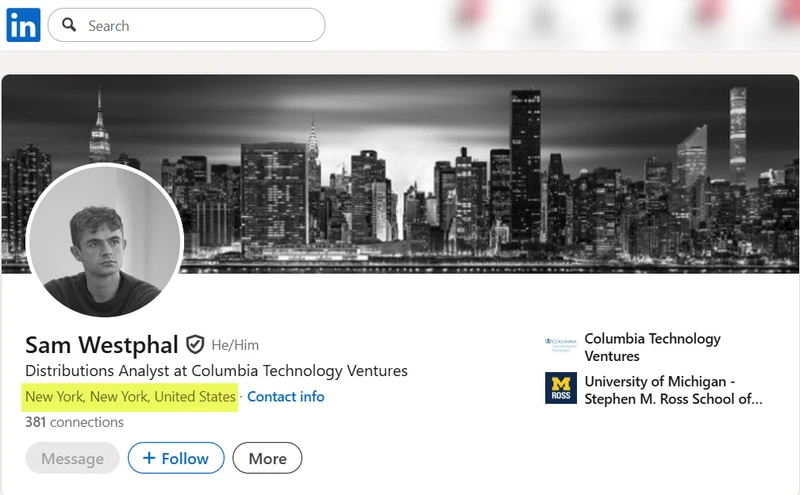Focus the Search input field
800x495 pixels.
[200, 25]
